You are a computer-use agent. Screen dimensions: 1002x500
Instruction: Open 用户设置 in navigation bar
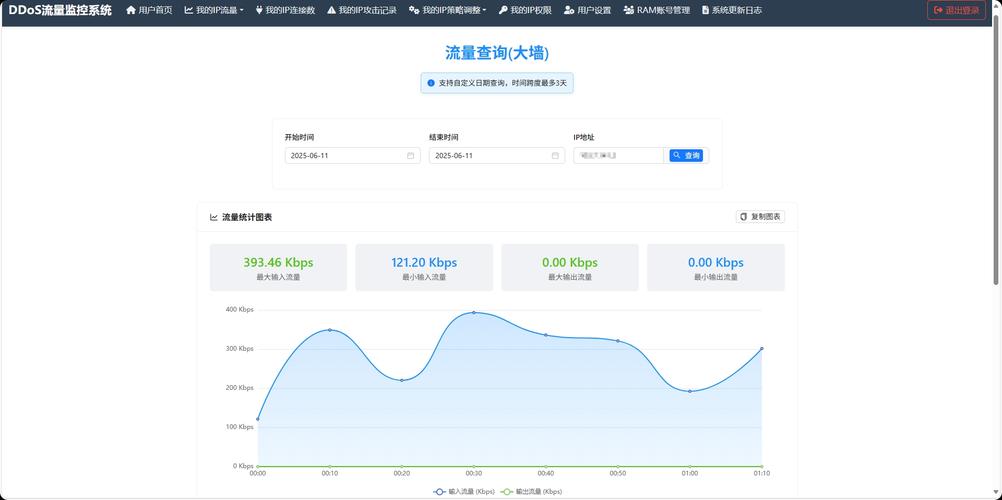(x=587, y=10)
